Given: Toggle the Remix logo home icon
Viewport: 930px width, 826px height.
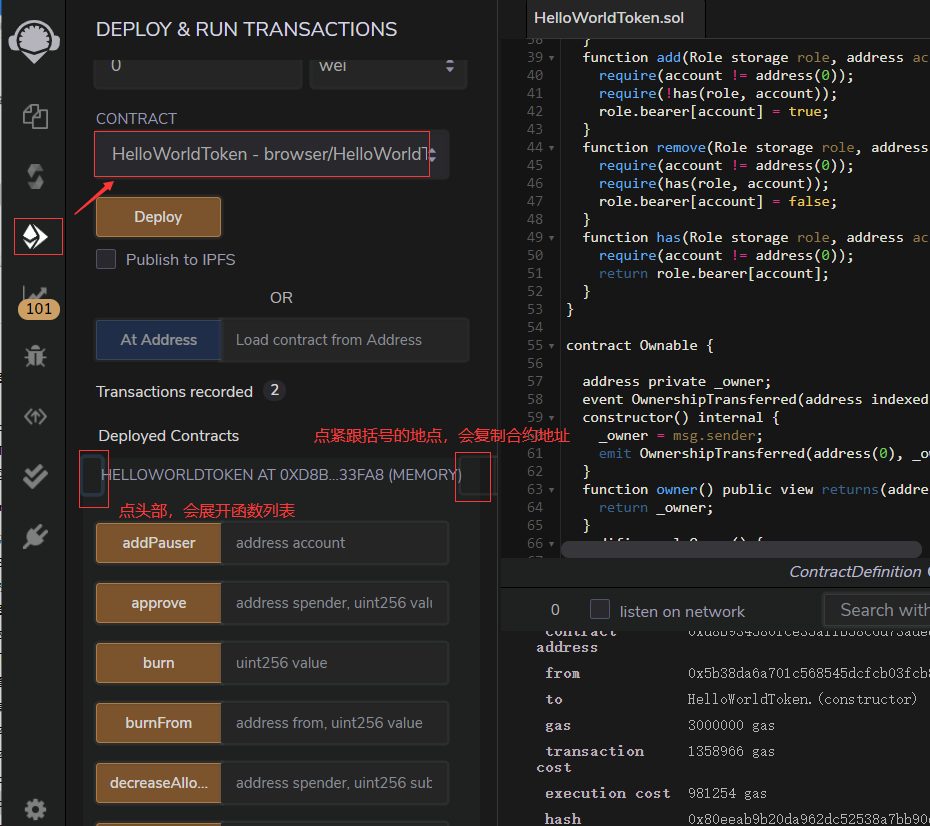Looking at the screenshot, I should (x=33, y=41).
